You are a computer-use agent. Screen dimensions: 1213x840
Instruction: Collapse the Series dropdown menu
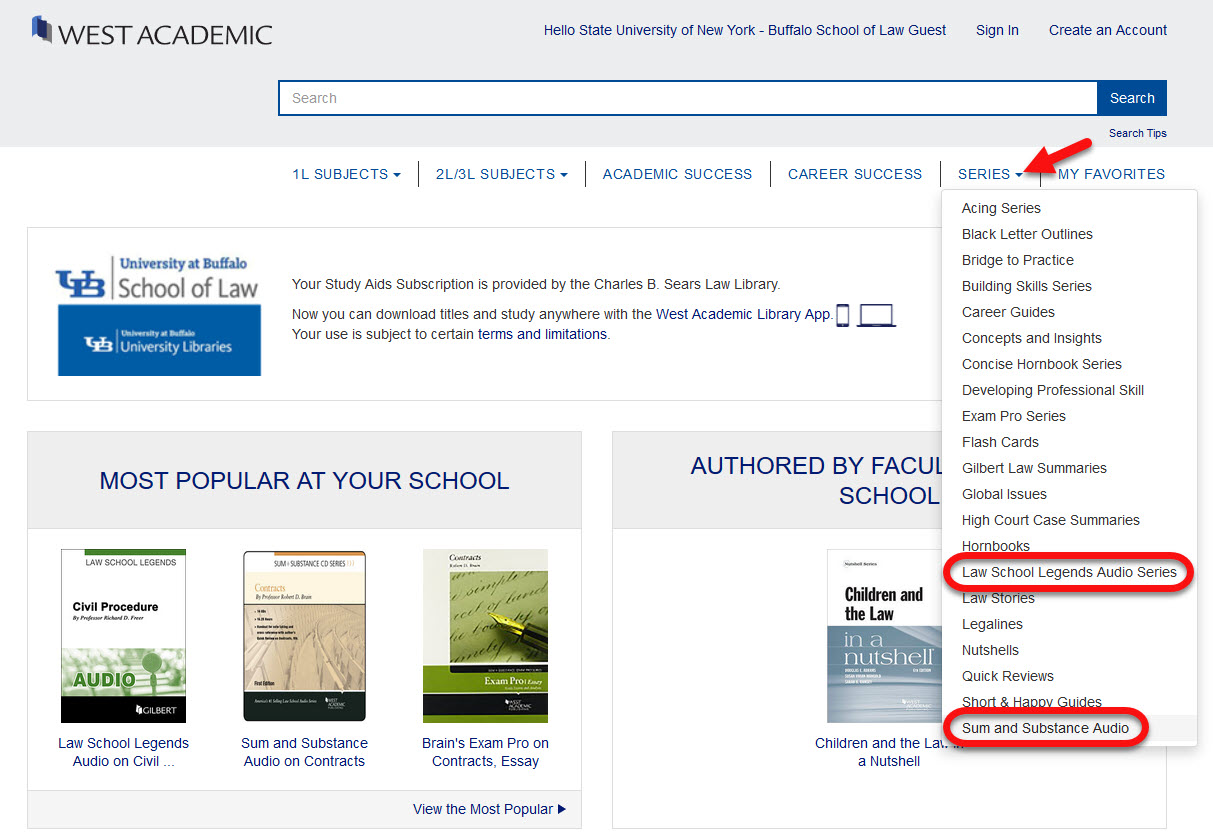[990, 174]
